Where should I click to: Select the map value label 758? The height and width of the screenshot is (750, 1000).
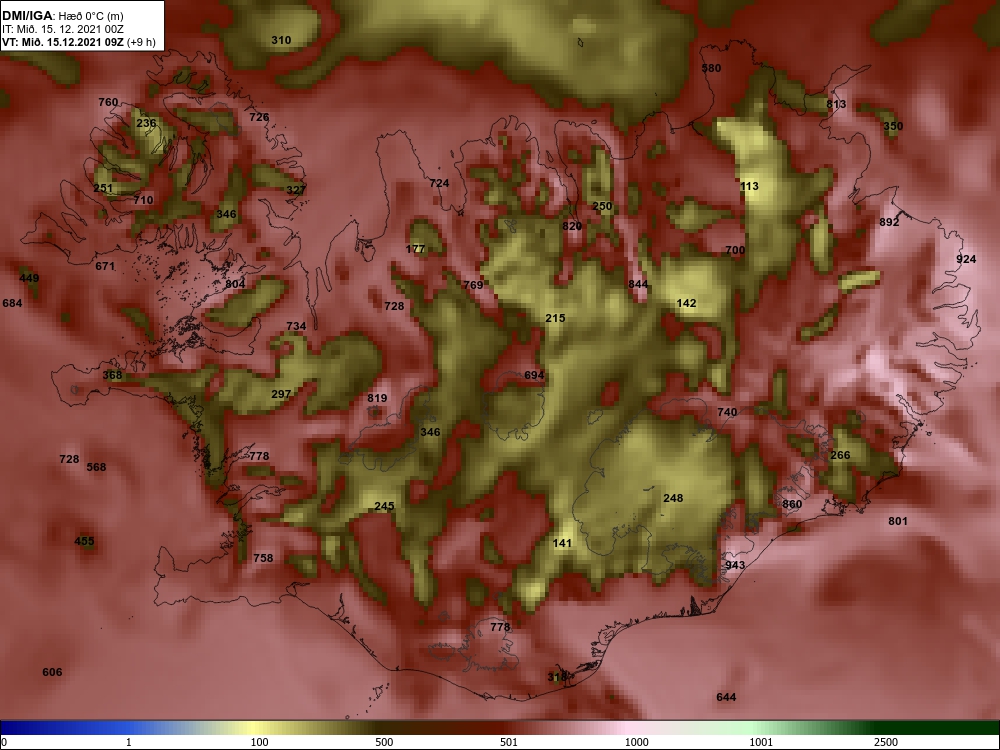pyautogui.click(x=263, y=558)
